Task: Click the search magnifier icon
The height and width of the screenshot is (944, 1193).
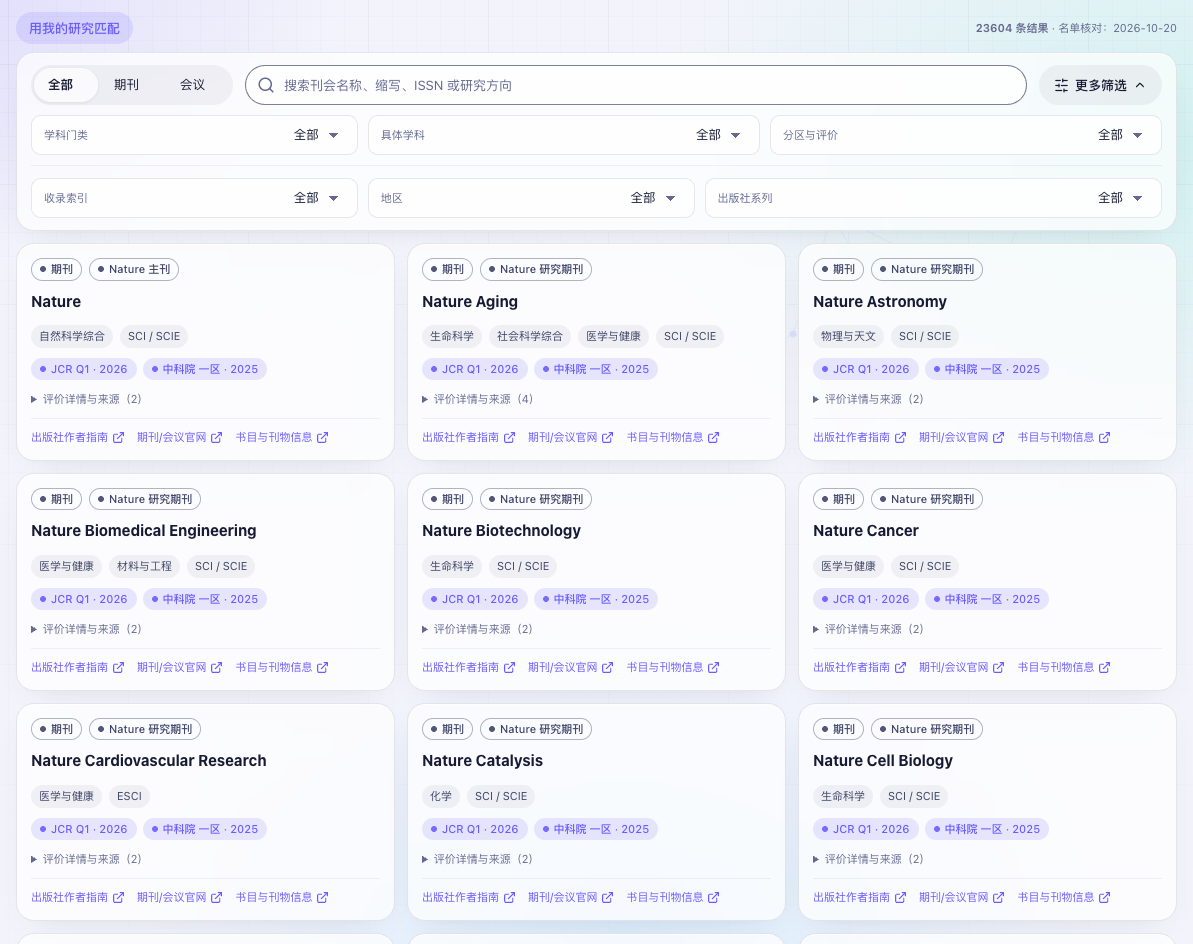Action: coord(266,85)
